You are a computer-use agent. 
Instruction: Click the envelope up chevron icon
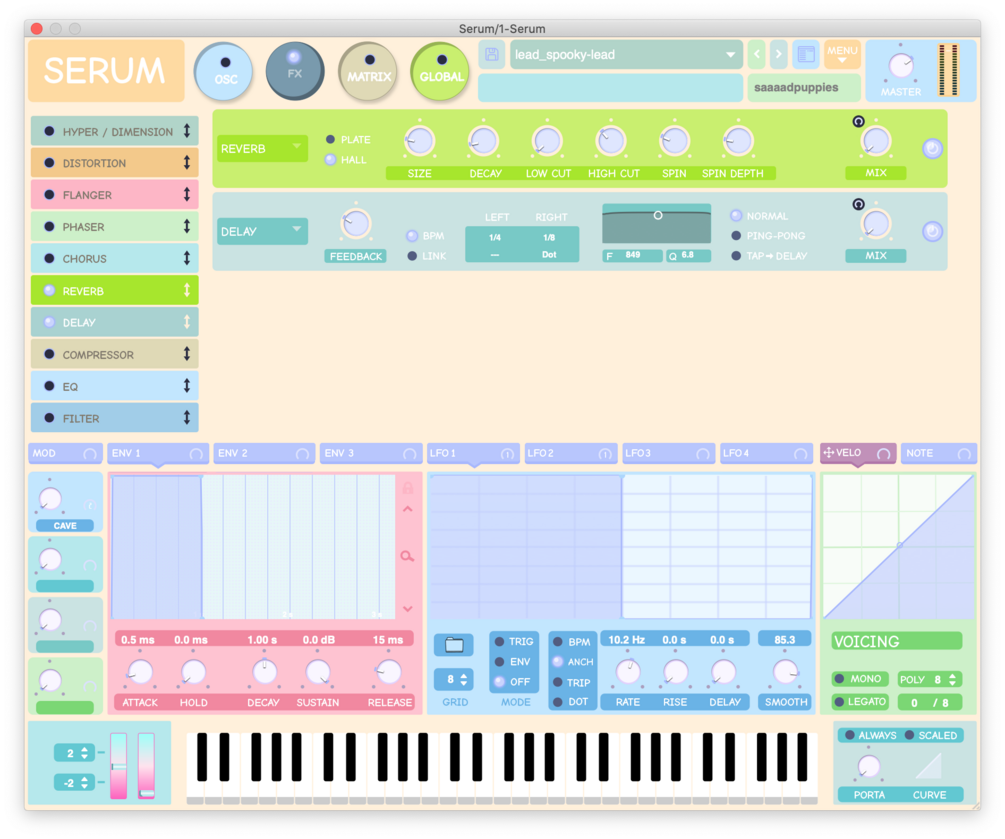(x=408, y=509)
